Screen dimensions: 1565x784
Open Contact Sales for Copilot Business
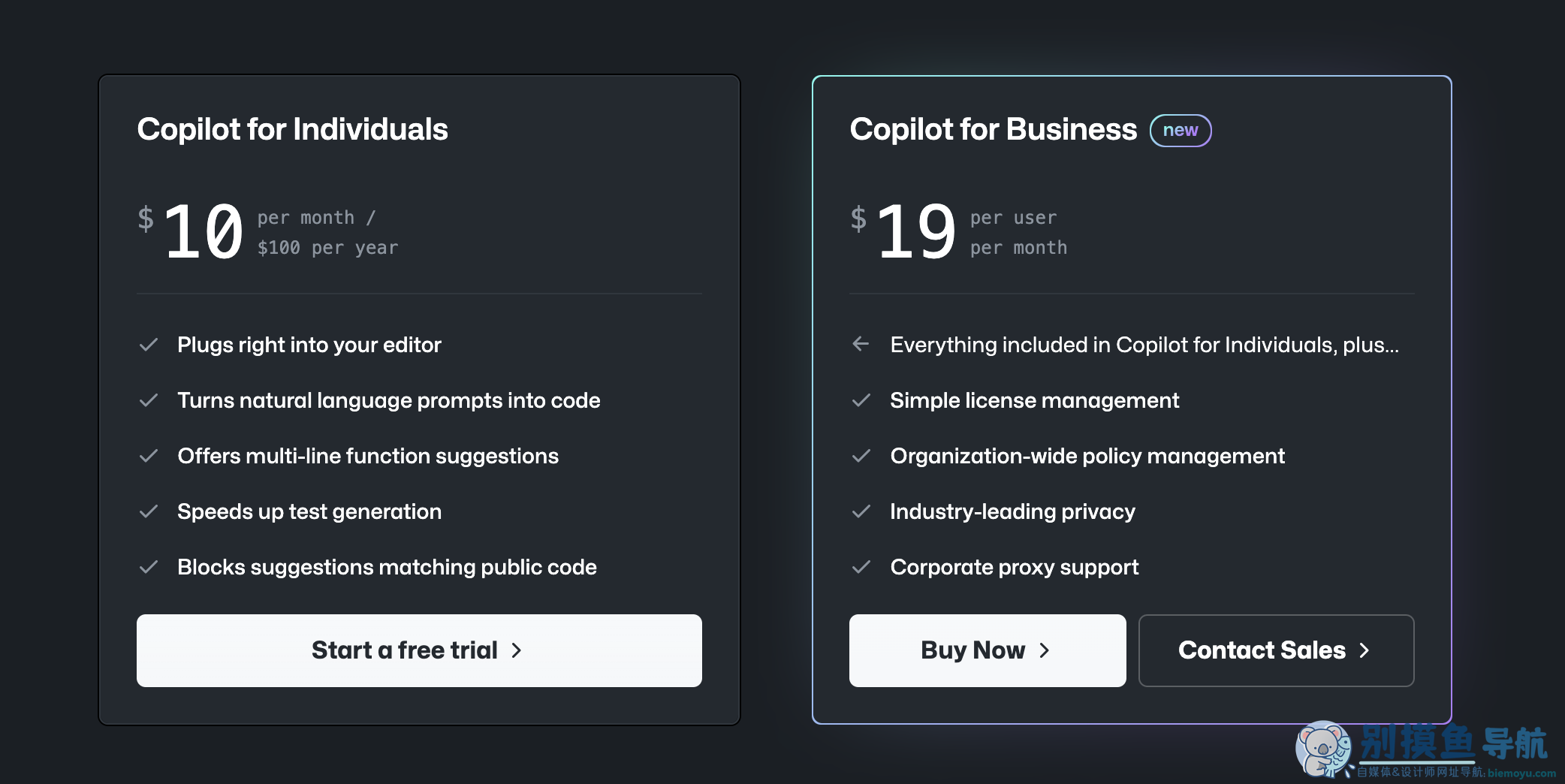coord(1276,650)
